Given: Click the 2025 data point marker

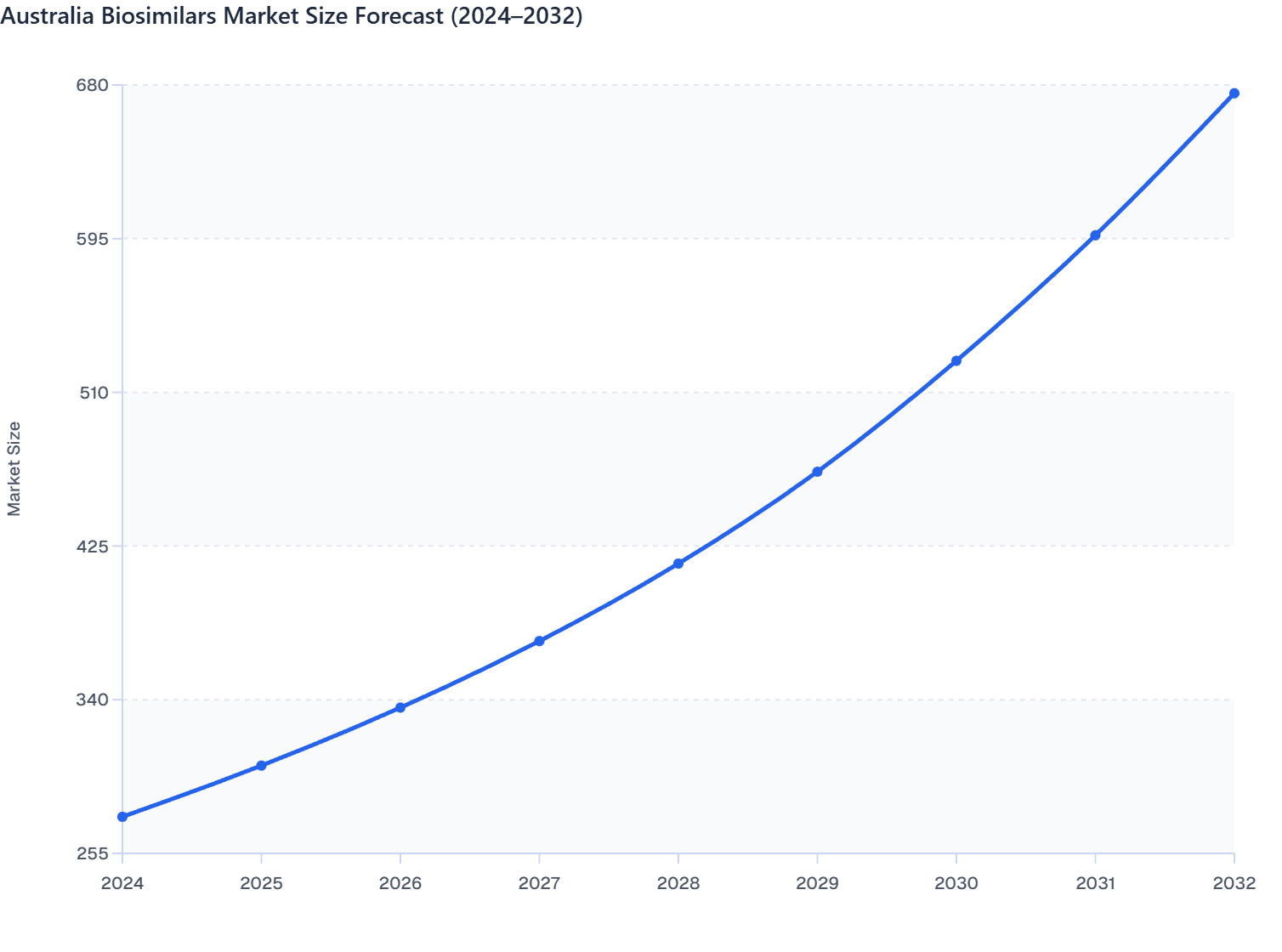Looking at the screenshot, I should pyautogui.click(x=261, y=766).
